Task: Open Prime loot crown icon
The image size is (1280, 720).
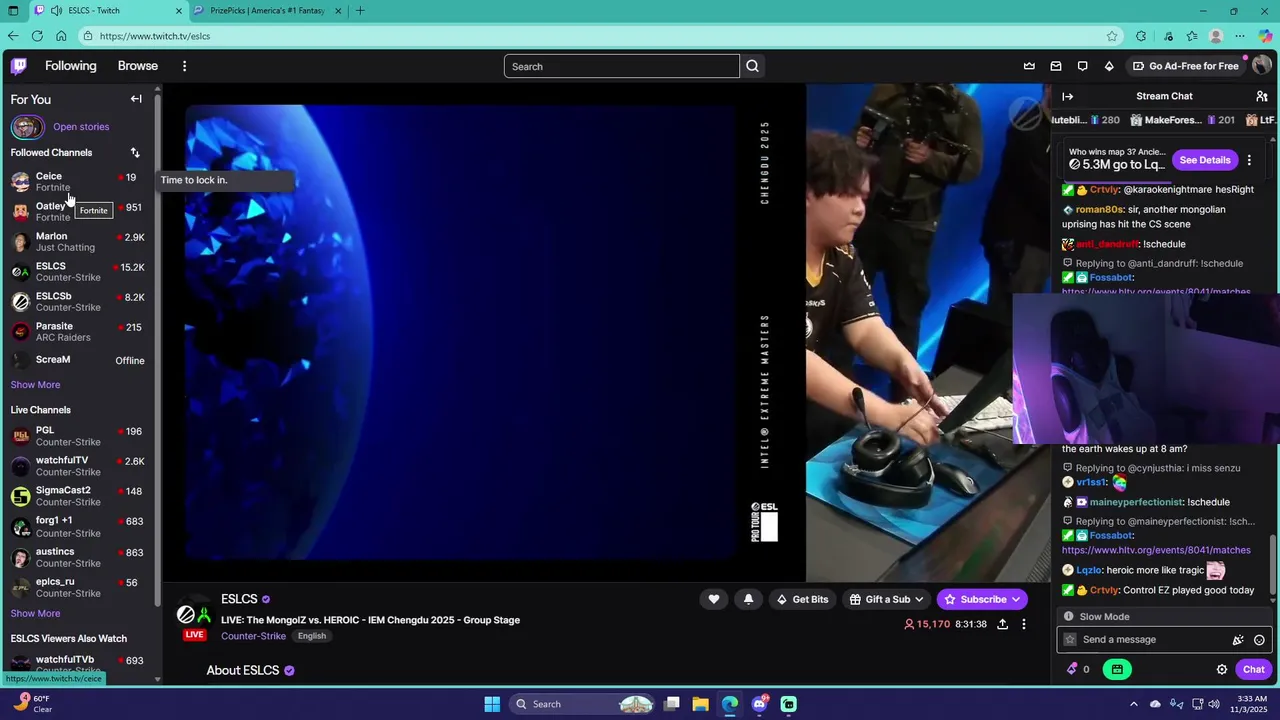Action: click(x=1029, y=66)
